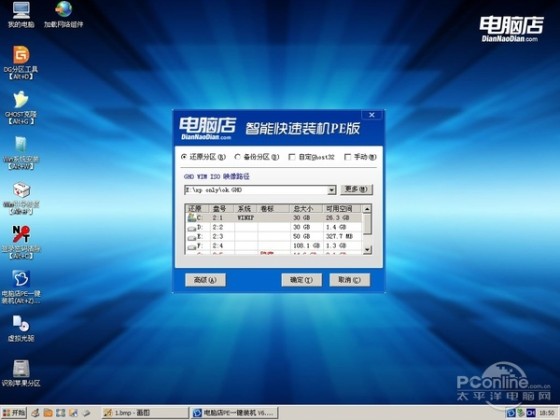
Task: Click the "327.7 MB" free space cell
Action: (339, 236)
